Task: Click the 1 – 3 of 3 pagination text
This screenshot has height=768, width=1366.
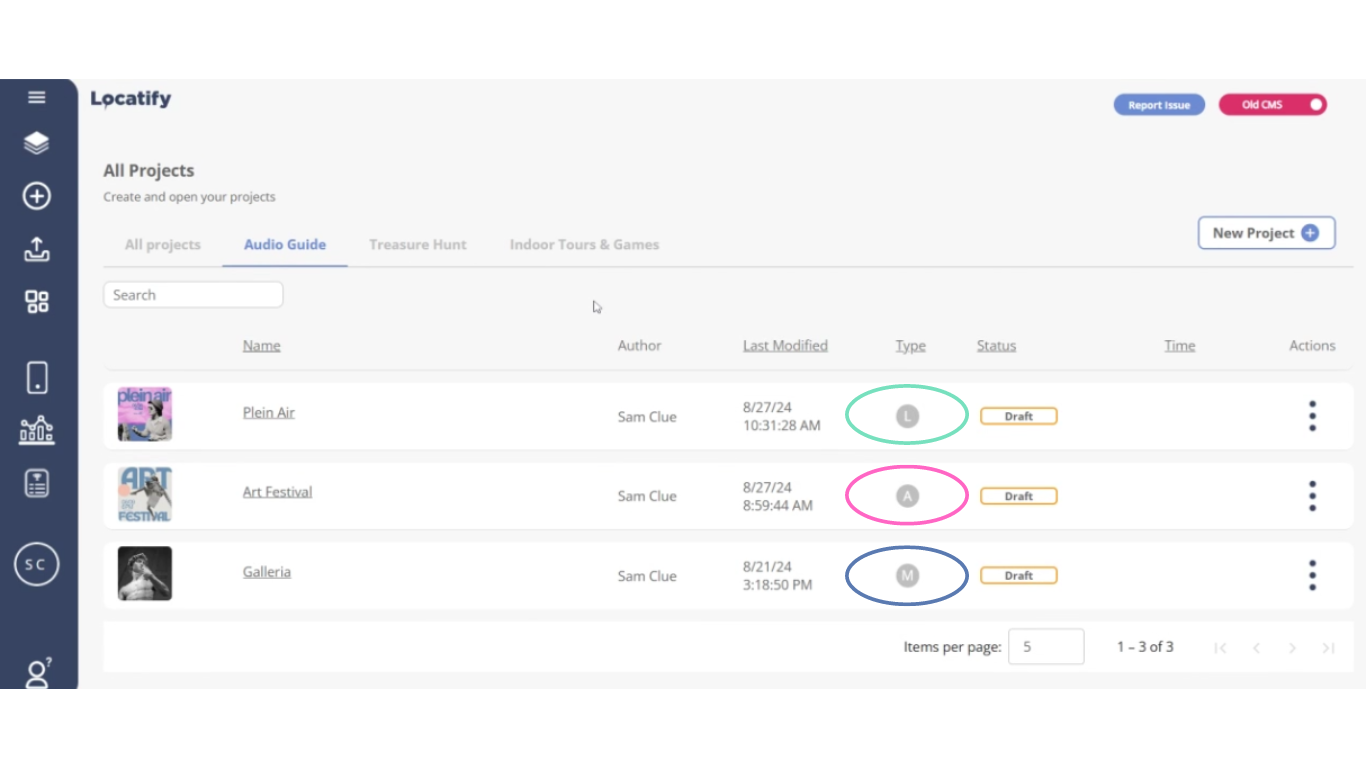Action: (x=1145, y=647)
